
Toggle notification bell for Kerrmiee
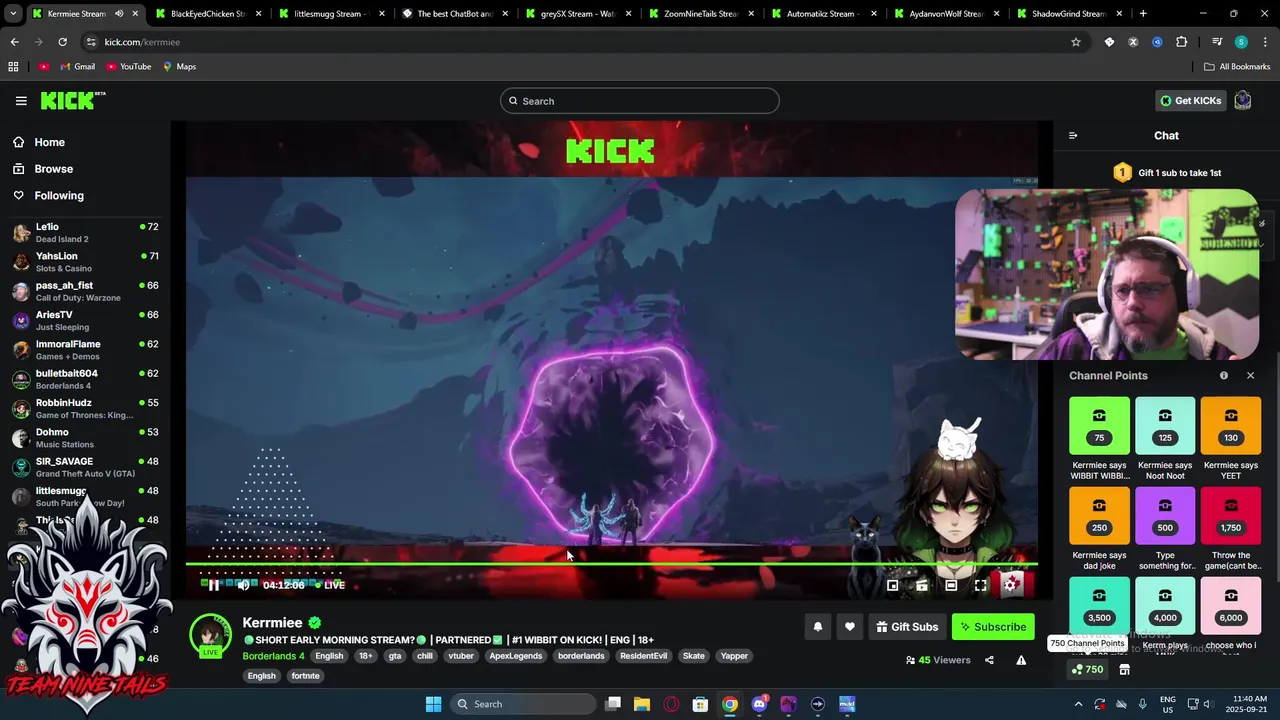tap(817, 627)
